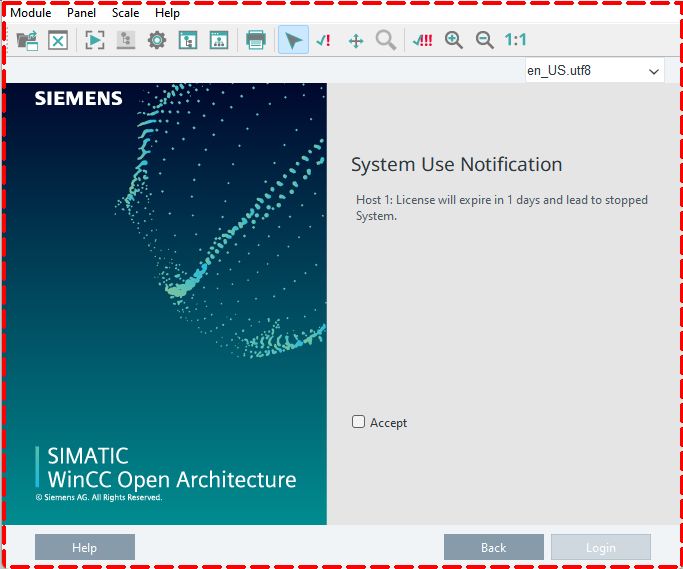Image resolution: width=683 pixels, height=569 pixels.
Task: Open the Module menu
Action: coord(30,13)
